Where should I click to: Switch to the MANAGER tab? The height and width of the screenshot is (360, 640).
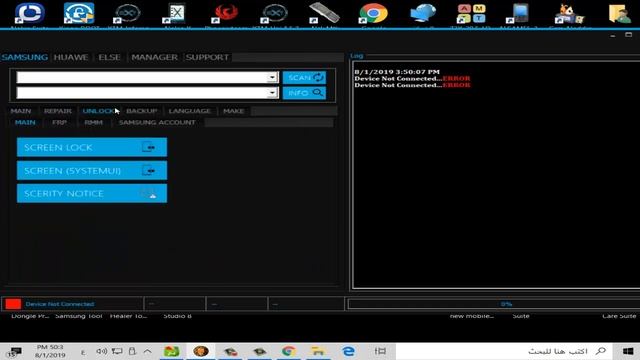(154, 57)
